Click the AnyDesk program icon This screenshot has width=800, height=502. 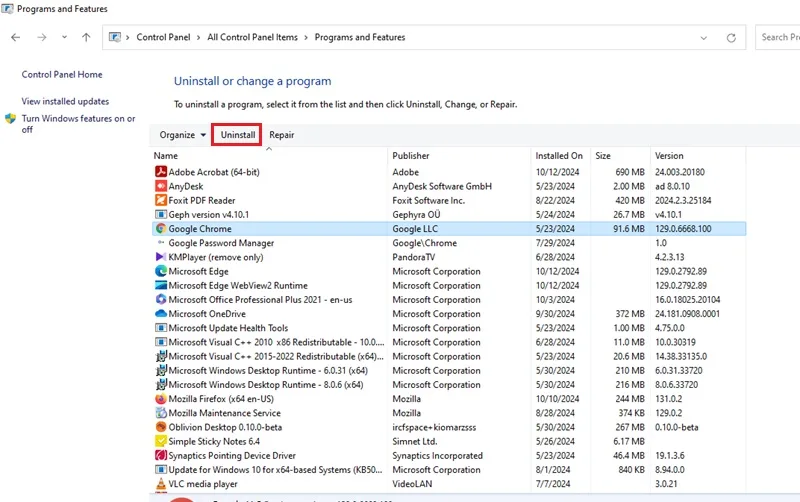(161, 186)
